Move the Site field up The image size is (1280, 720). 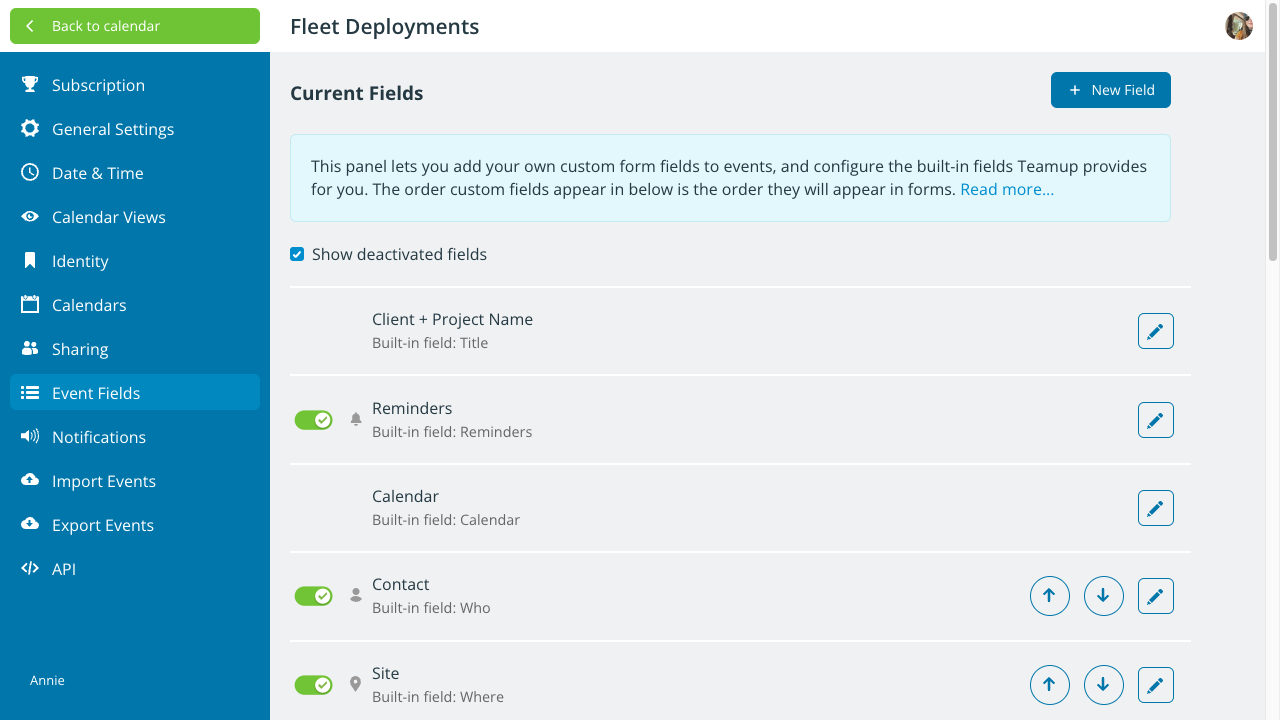pyautogui.click(x=1049, y=685)
